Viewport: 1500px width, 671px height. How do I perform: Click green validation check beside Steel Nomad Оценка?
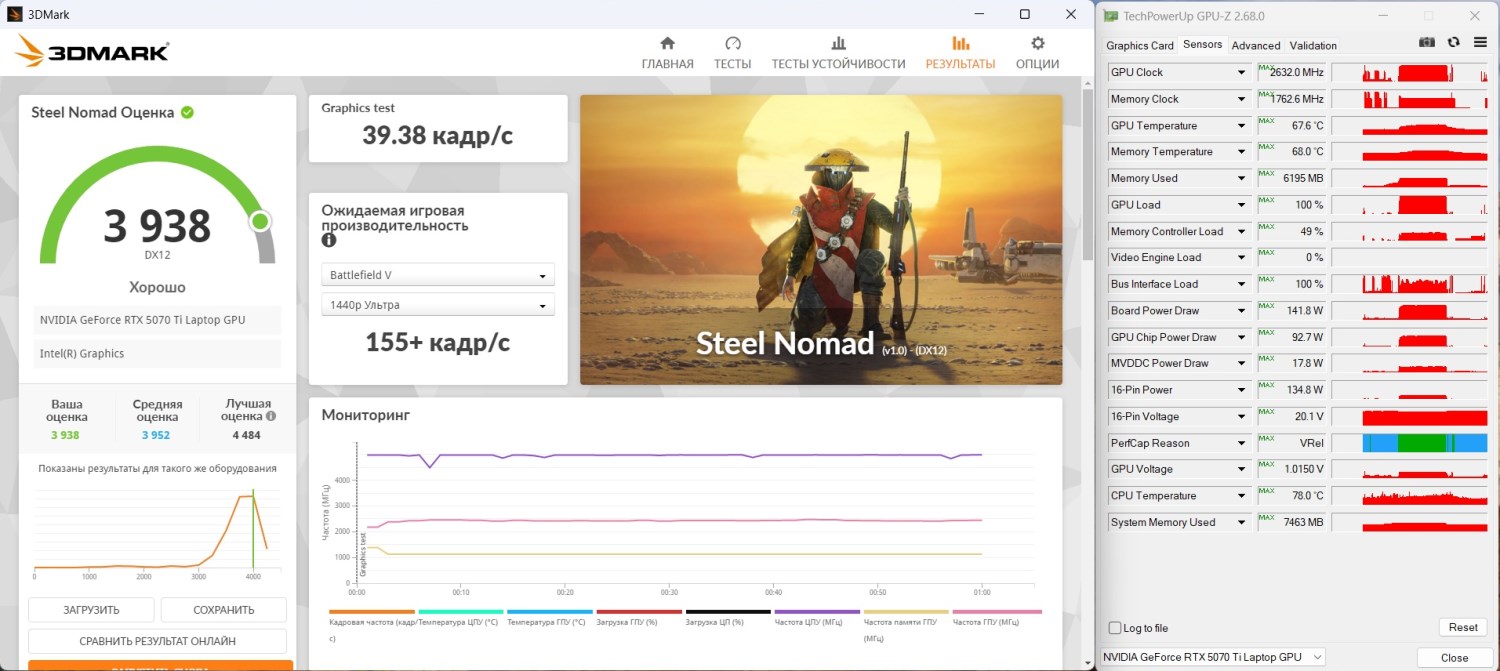187,112
